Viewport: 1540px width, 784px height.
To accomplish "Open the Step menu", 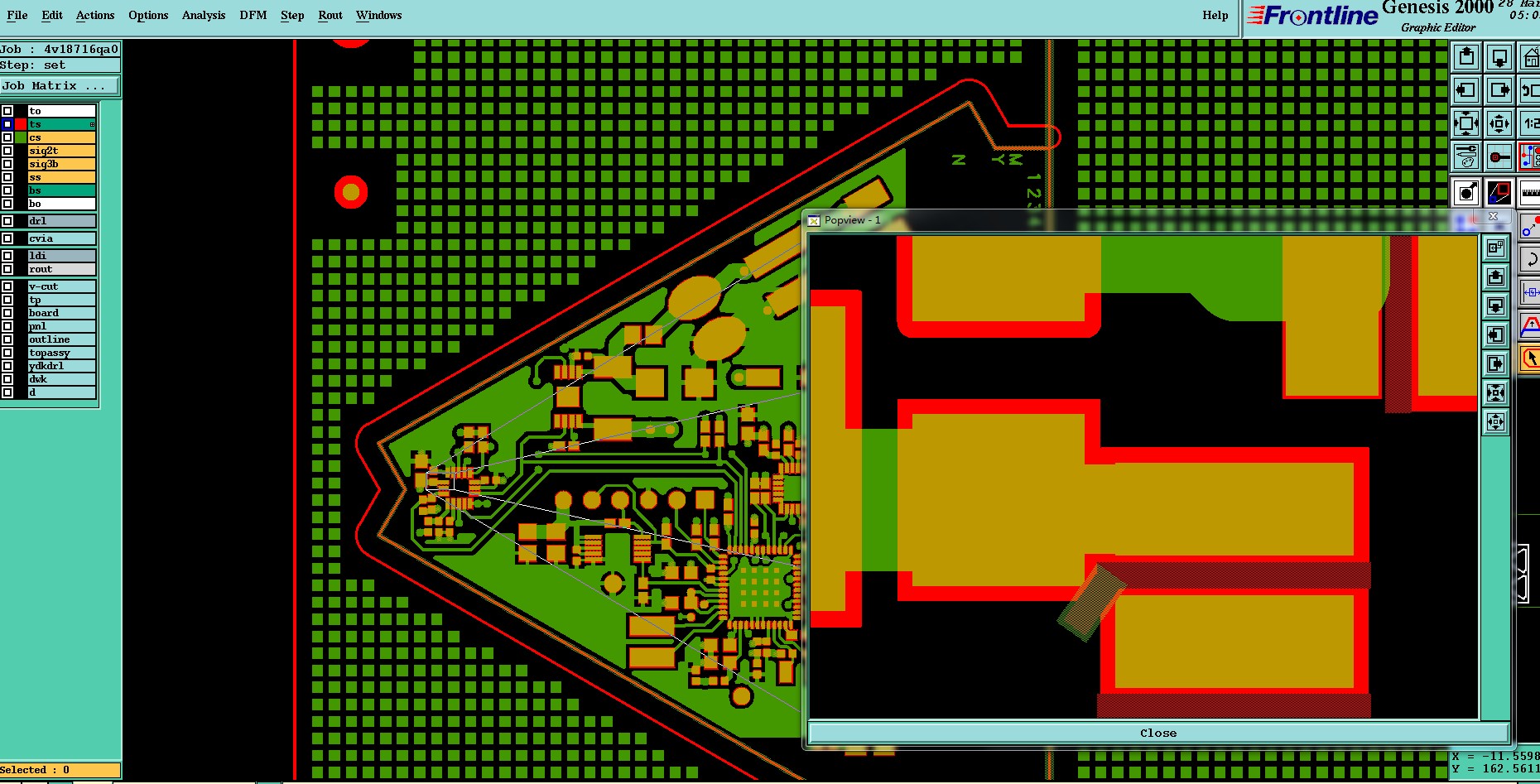I will pos(292,15).
